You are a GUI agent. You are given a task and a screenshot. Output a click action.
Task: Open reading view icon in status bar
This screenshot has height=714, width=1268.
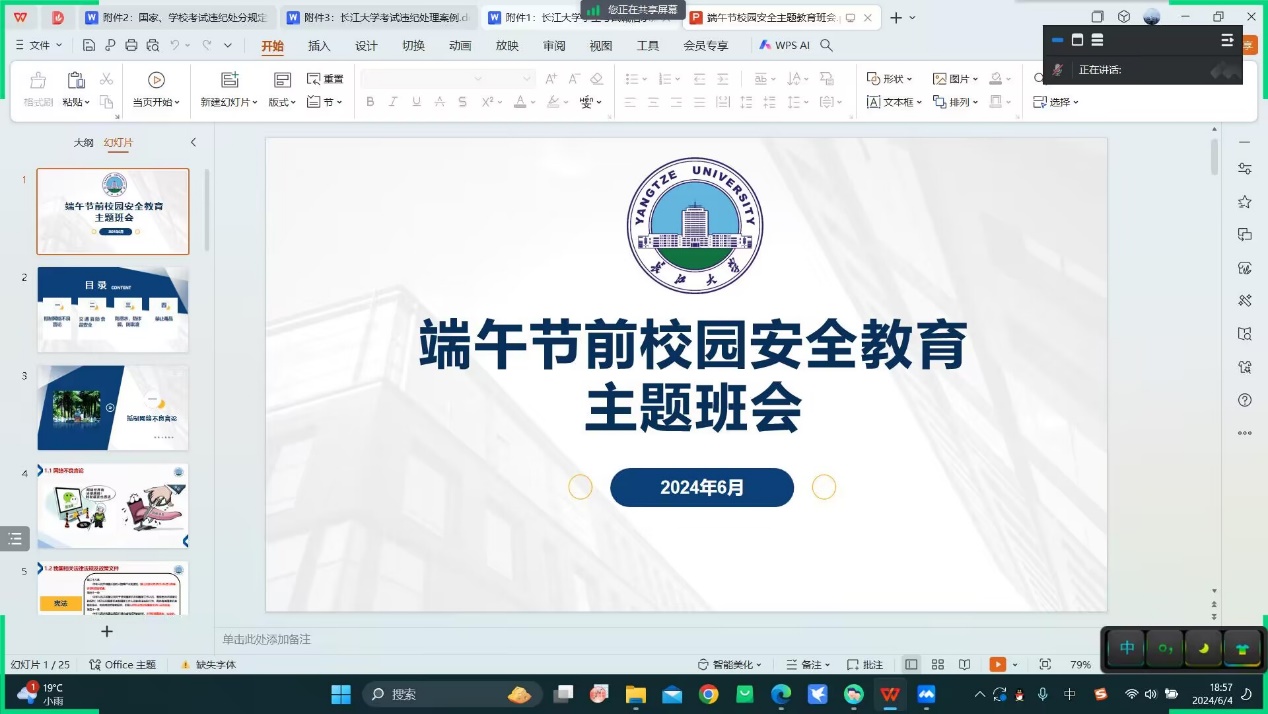point(964,665)
